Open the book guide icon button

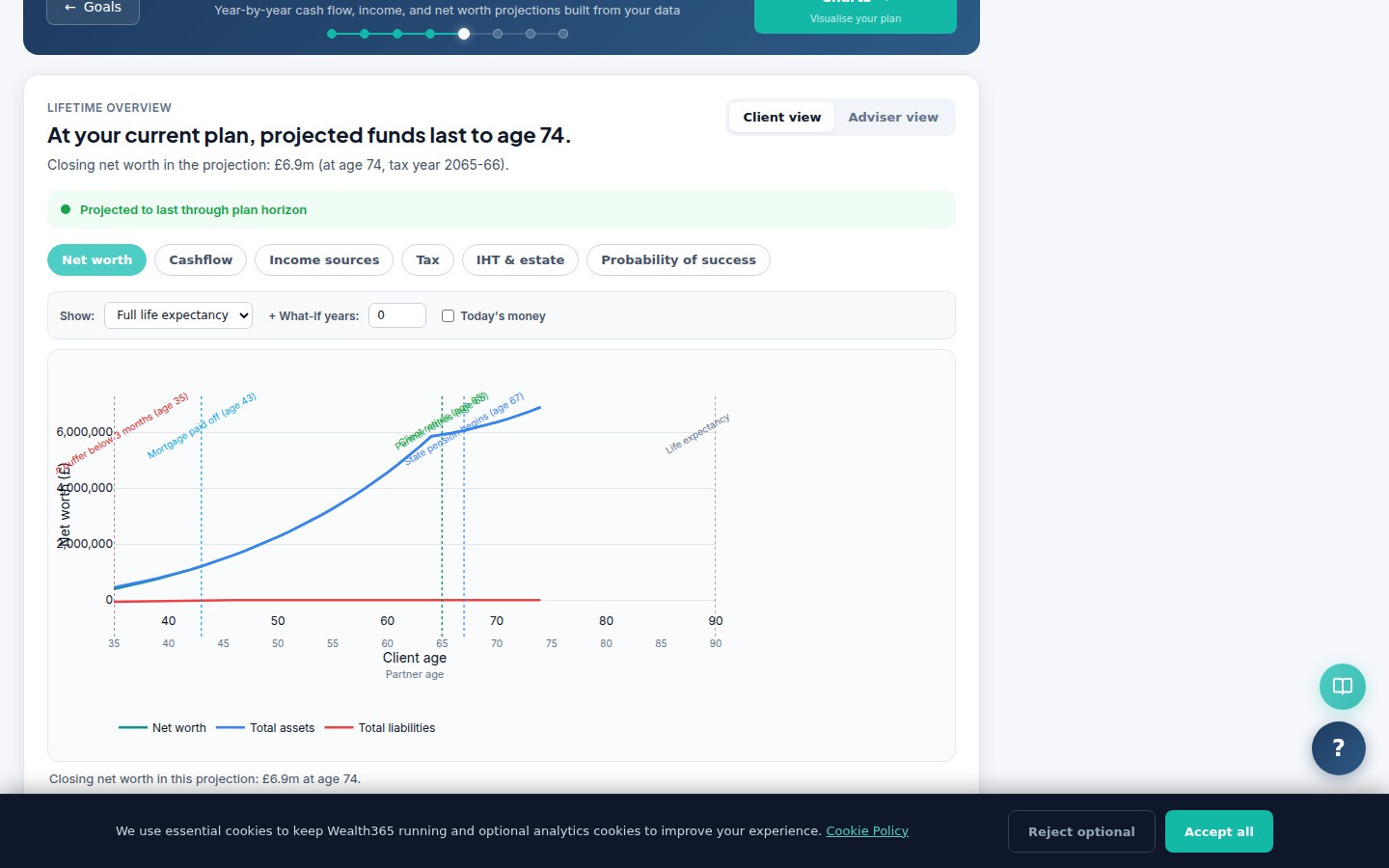tap(1343, 687)
